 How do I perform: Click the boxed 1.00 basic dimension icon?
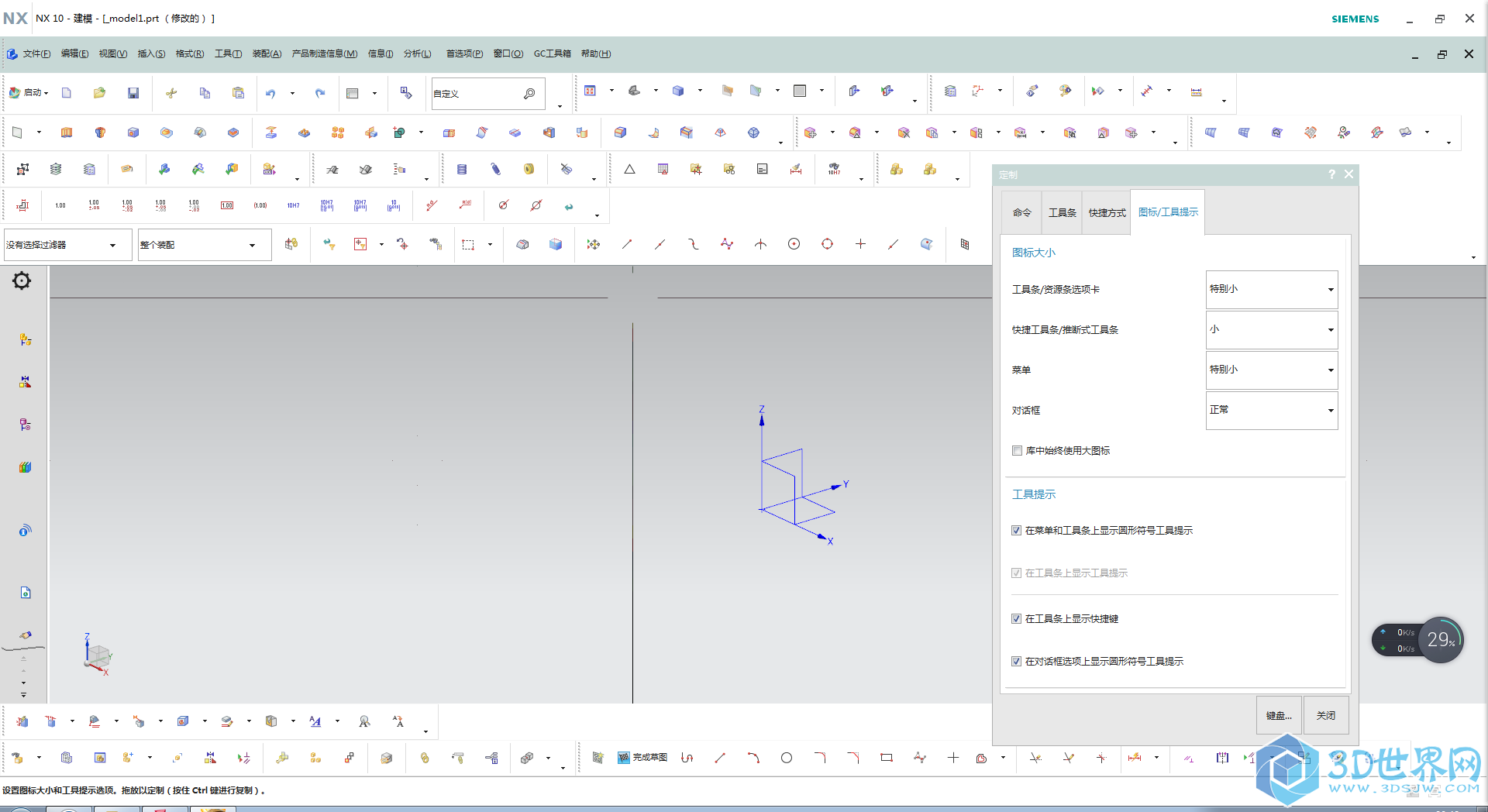(x=227, y=205)
